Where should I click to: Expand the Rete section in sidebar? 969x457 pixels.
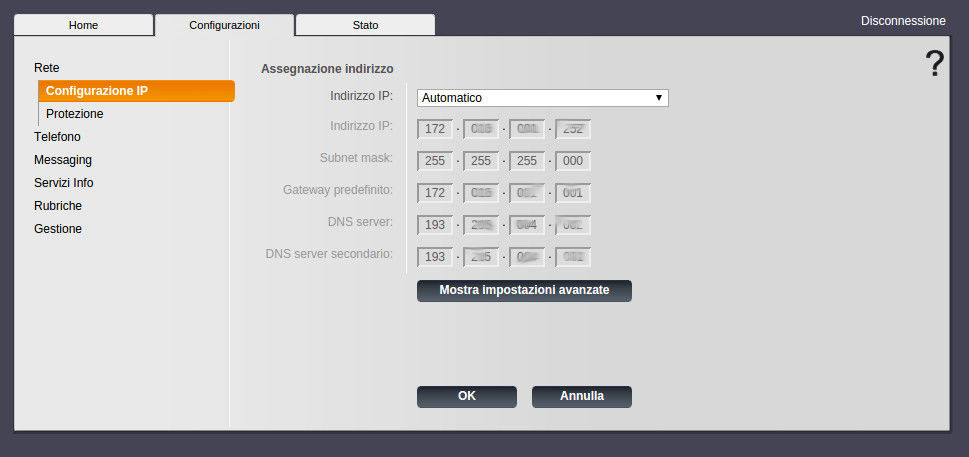tap(47, 68)
